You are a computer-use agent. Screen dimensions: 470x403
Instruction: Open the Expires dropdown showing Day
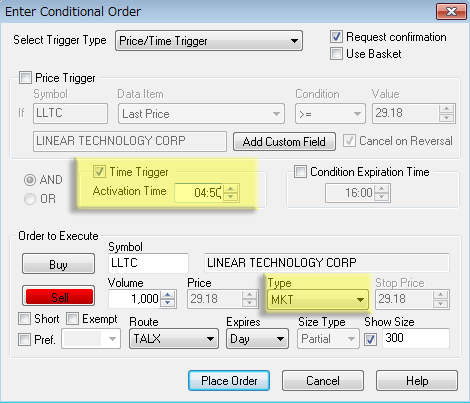257,339
